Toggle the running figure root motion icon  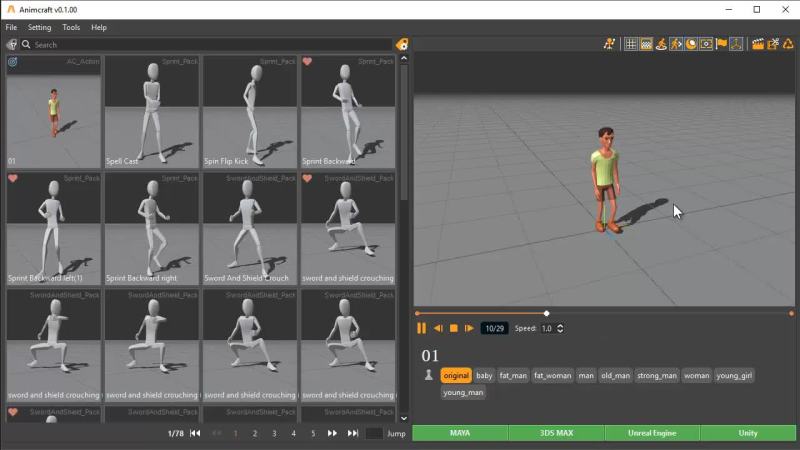pyautogui.click(x=676, y=44)
